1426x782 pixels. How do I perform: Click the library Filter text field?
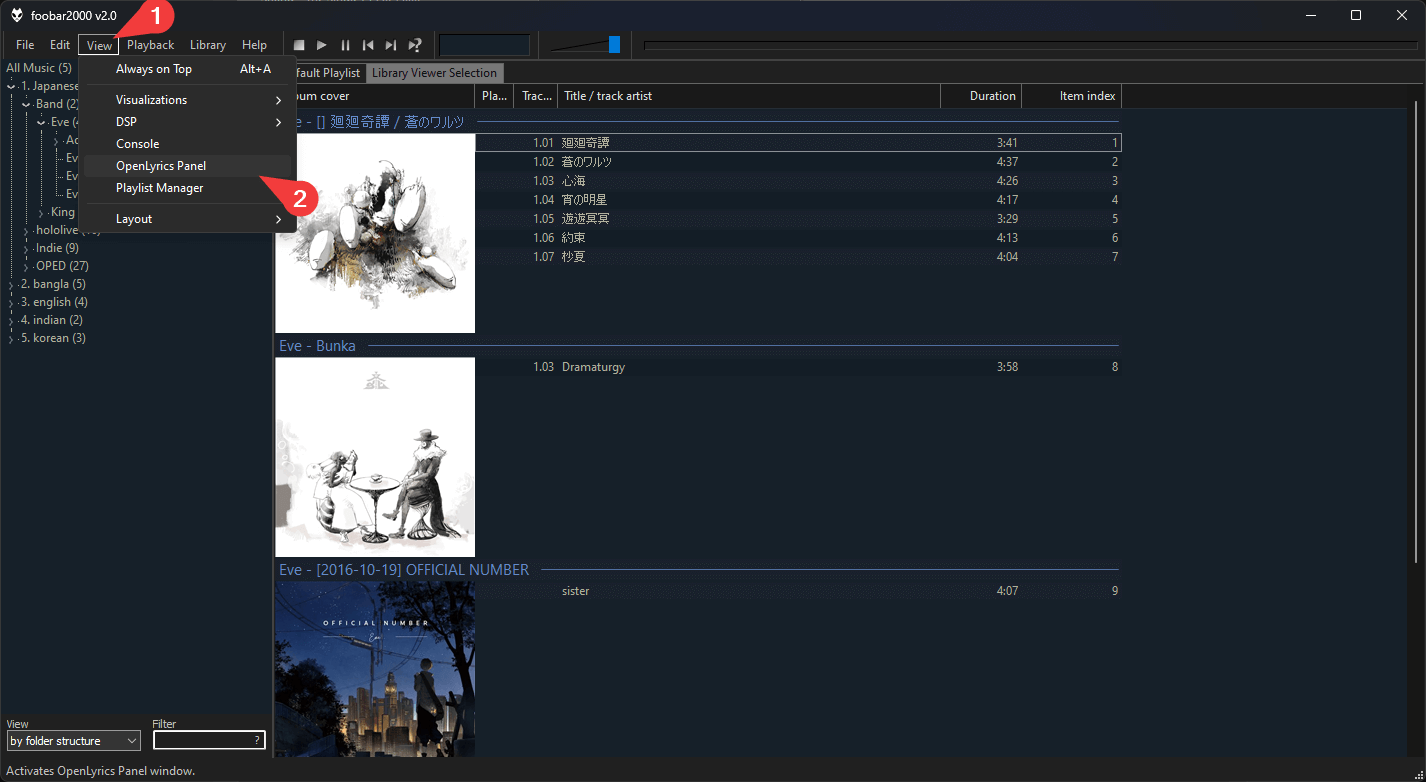point(202,741)
